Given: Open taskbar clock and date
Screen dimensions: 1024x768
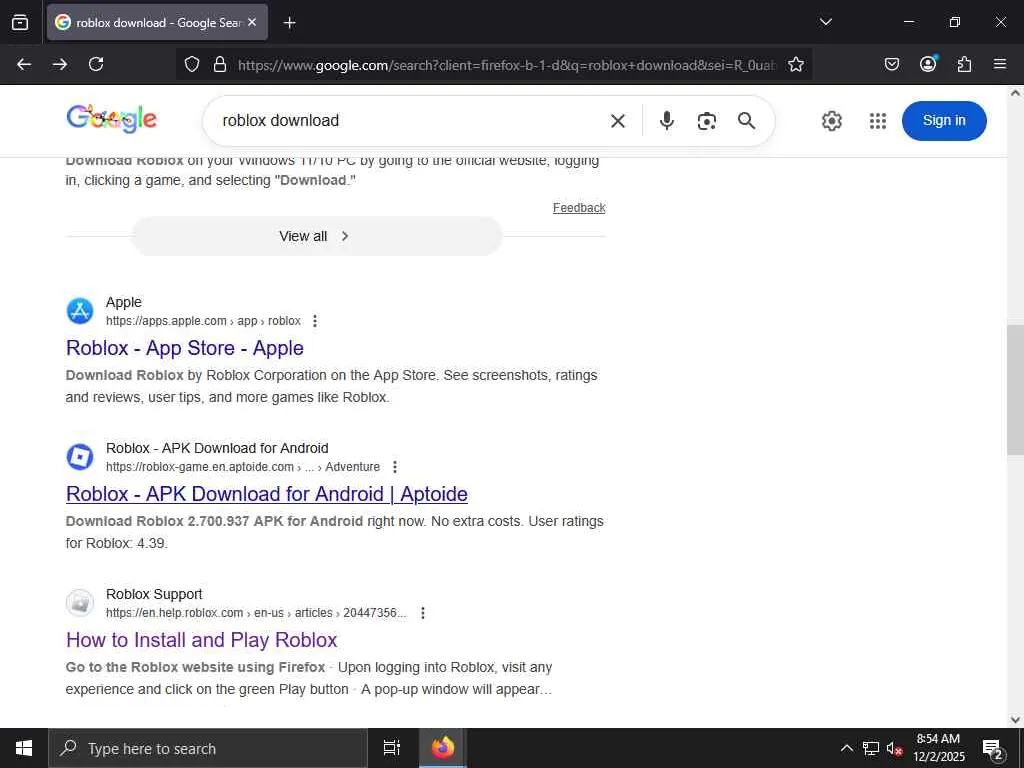Looking at the screenshot, I should (x=938, y=748).
